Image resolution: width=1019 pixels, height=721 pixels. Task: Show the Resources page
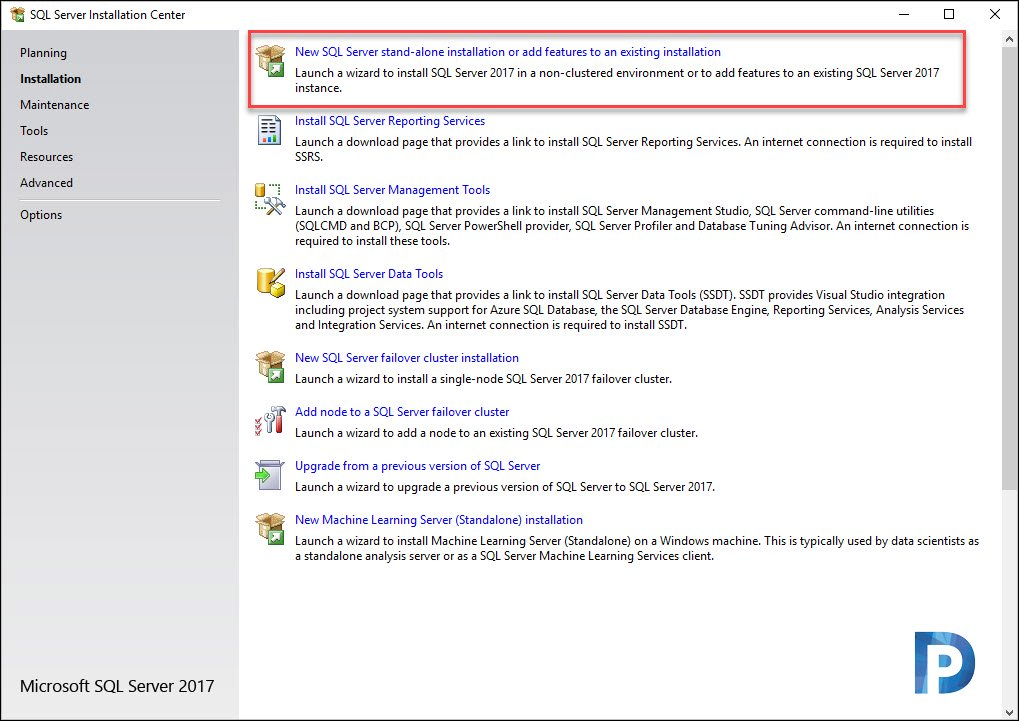click(47, 157)
